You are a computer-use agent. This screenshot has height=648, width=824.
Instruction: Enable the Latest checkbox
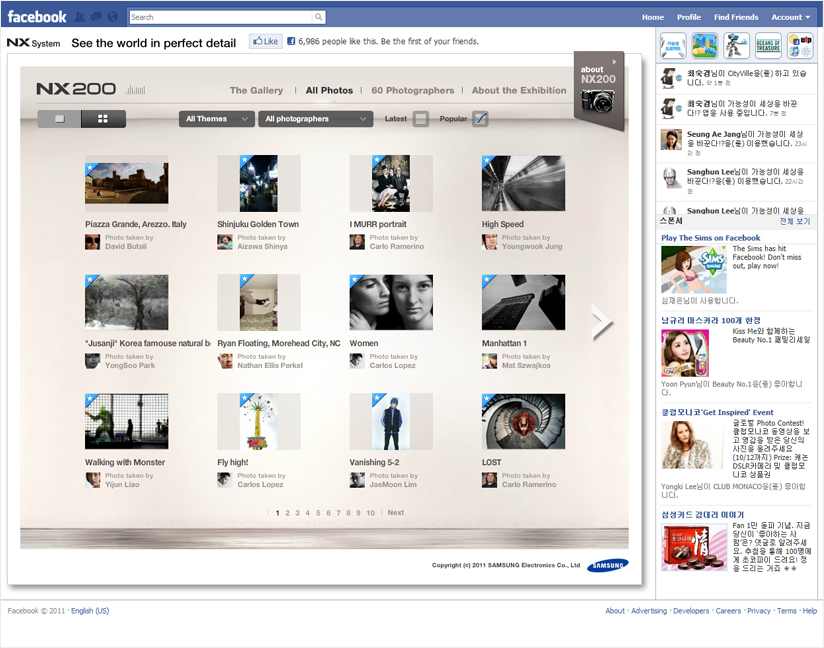420,119
